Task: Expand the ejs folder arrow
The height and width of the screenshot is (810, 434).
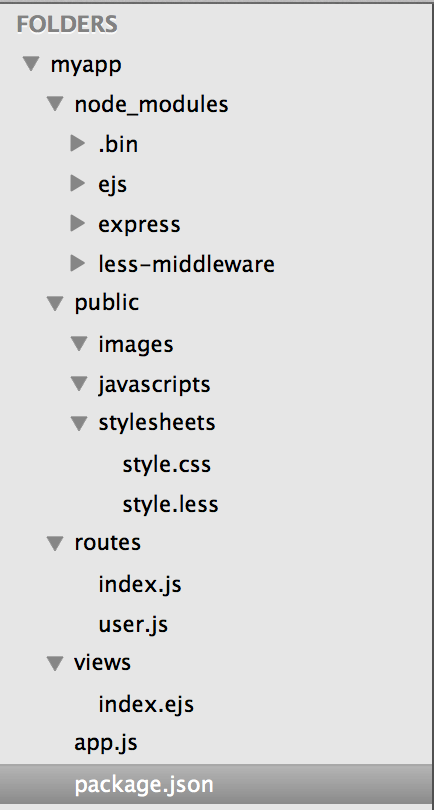Action: 78,183
